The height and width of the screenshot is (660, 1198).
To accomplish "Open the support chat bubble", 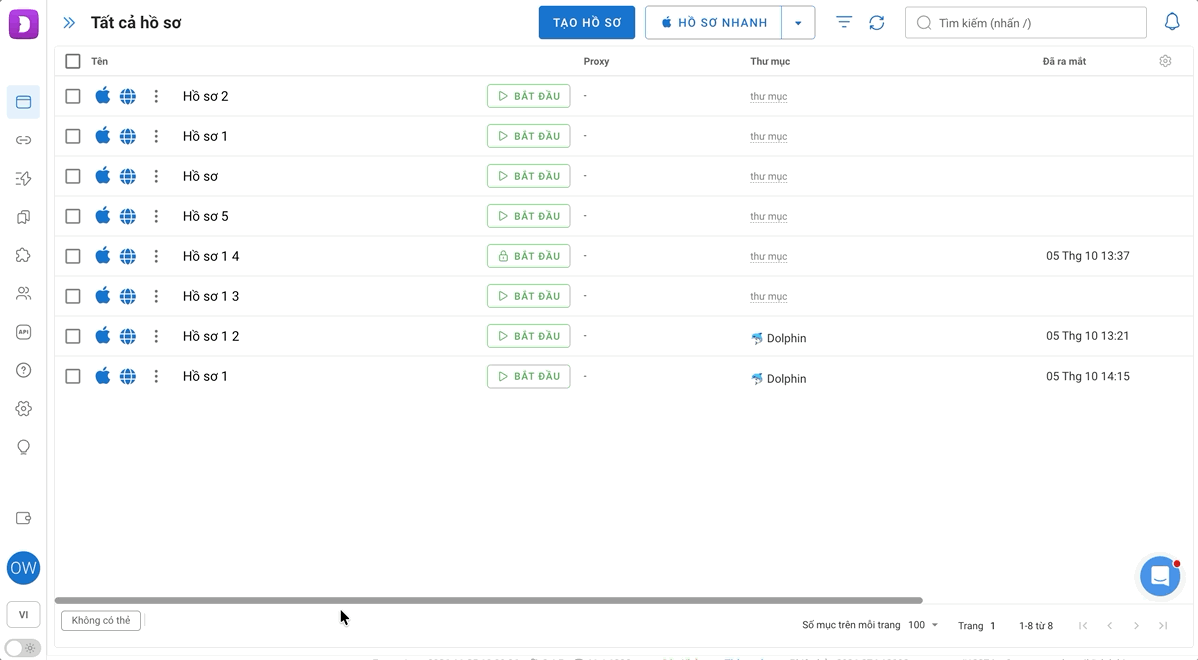I will pos(1160,576).
